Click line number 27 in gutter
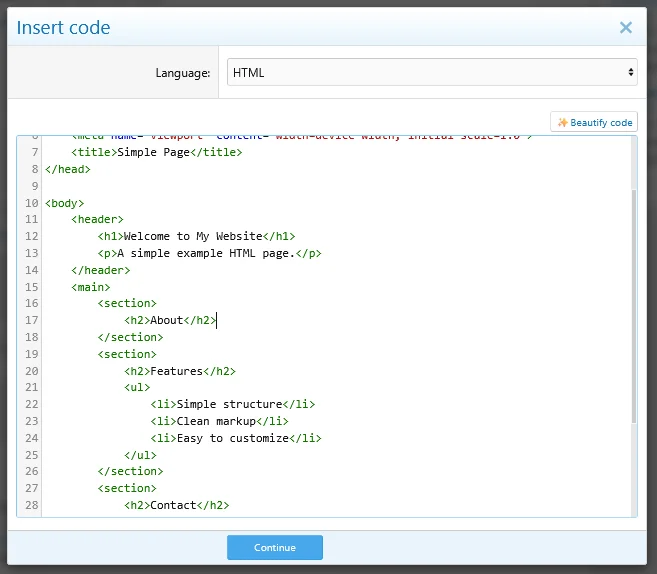Viewport: 657px width, 574px height. [x=31, y=489]
